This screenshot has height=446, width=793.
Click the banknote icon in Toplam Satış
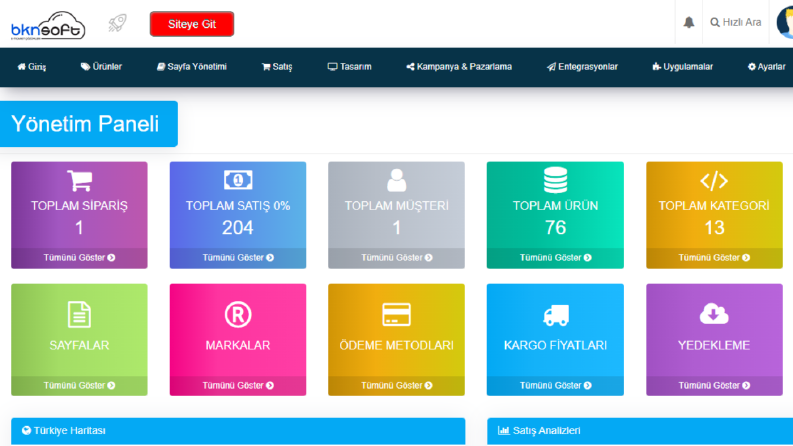[238, 180]
